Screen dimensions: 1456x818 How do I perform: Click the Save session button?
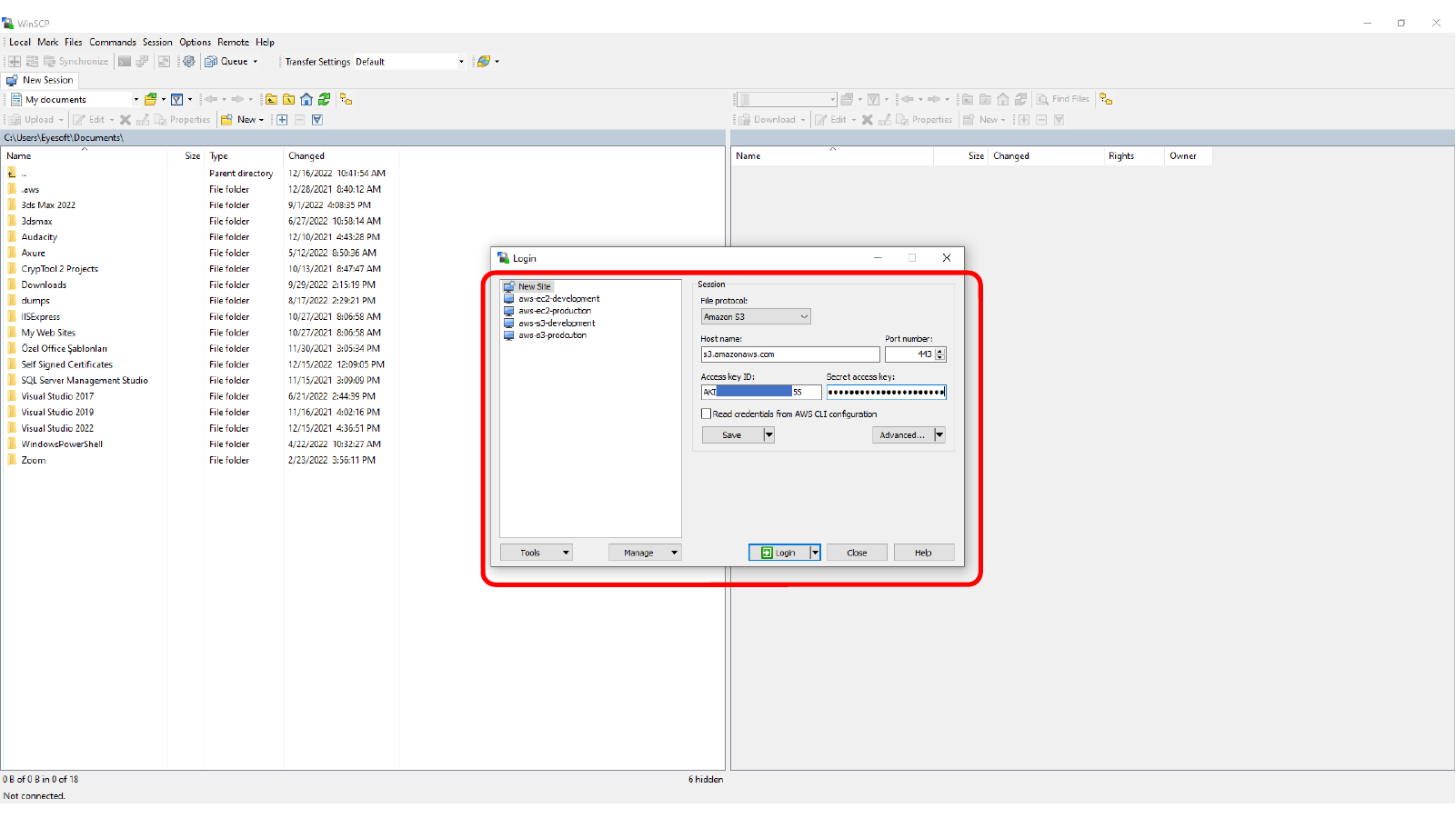pyautogui.click(x=732, y=435)
